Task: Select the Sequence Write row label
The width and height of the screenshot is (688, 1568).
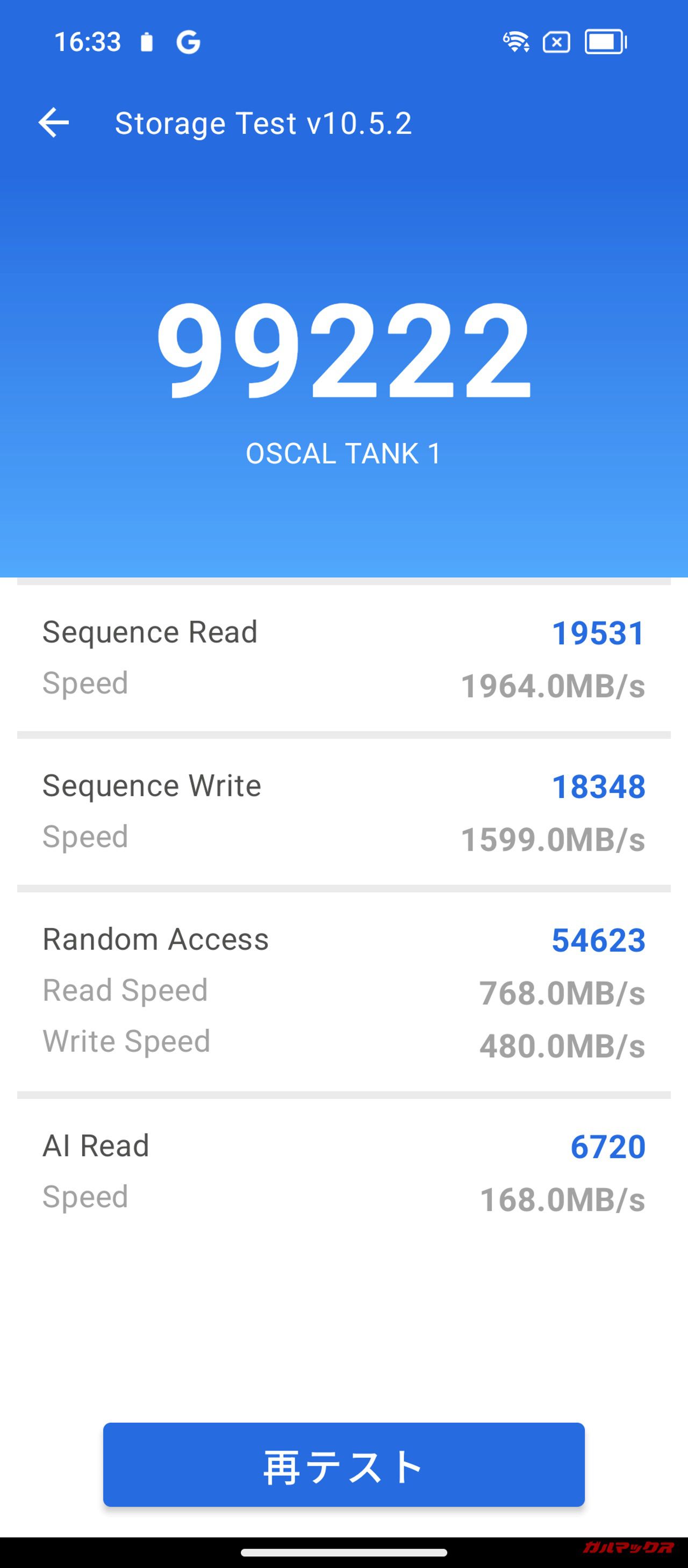Action: click(x=152, y=785)
